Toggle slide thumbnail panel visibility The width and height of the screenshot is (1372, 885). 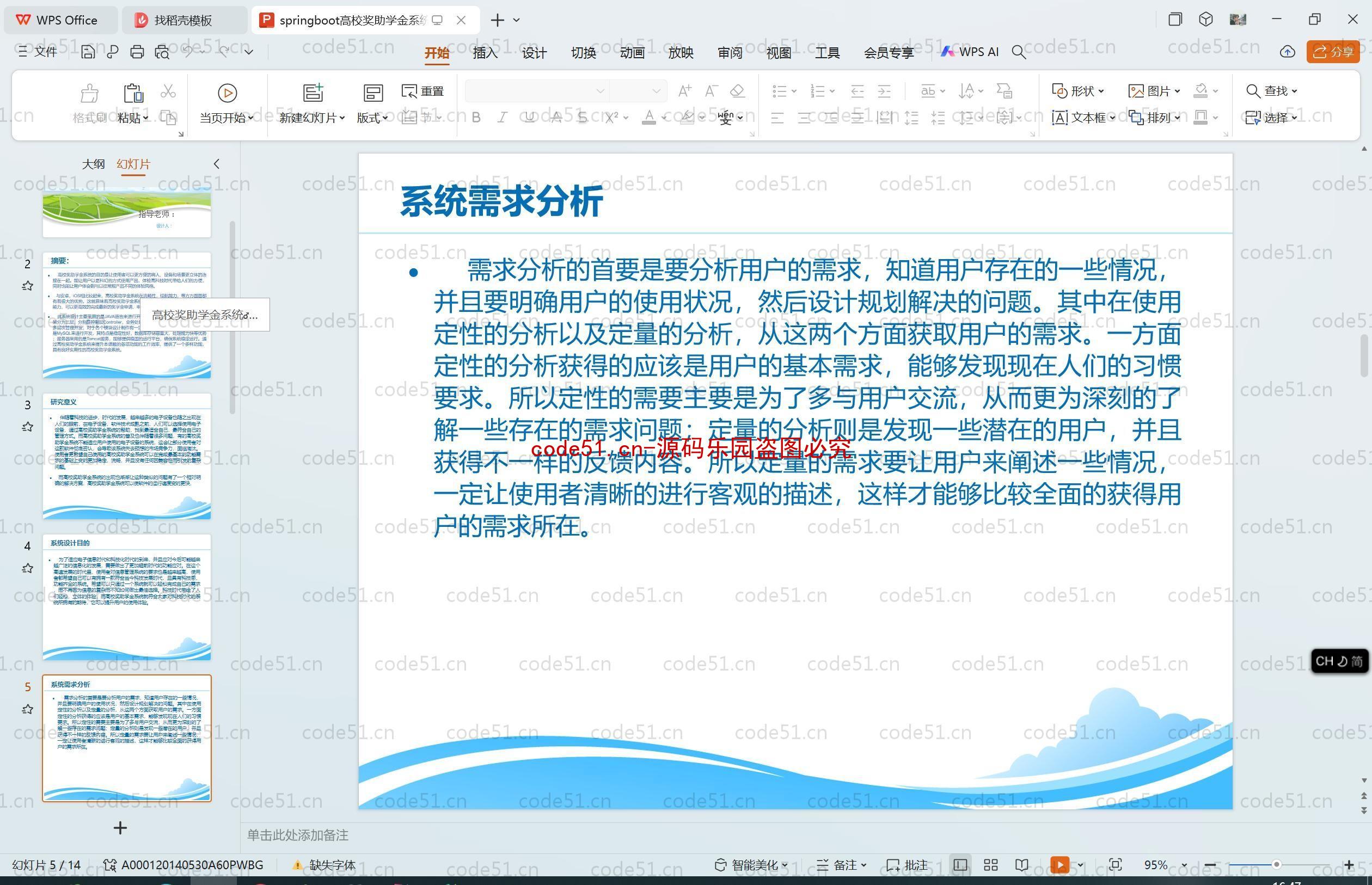(218, 163)
